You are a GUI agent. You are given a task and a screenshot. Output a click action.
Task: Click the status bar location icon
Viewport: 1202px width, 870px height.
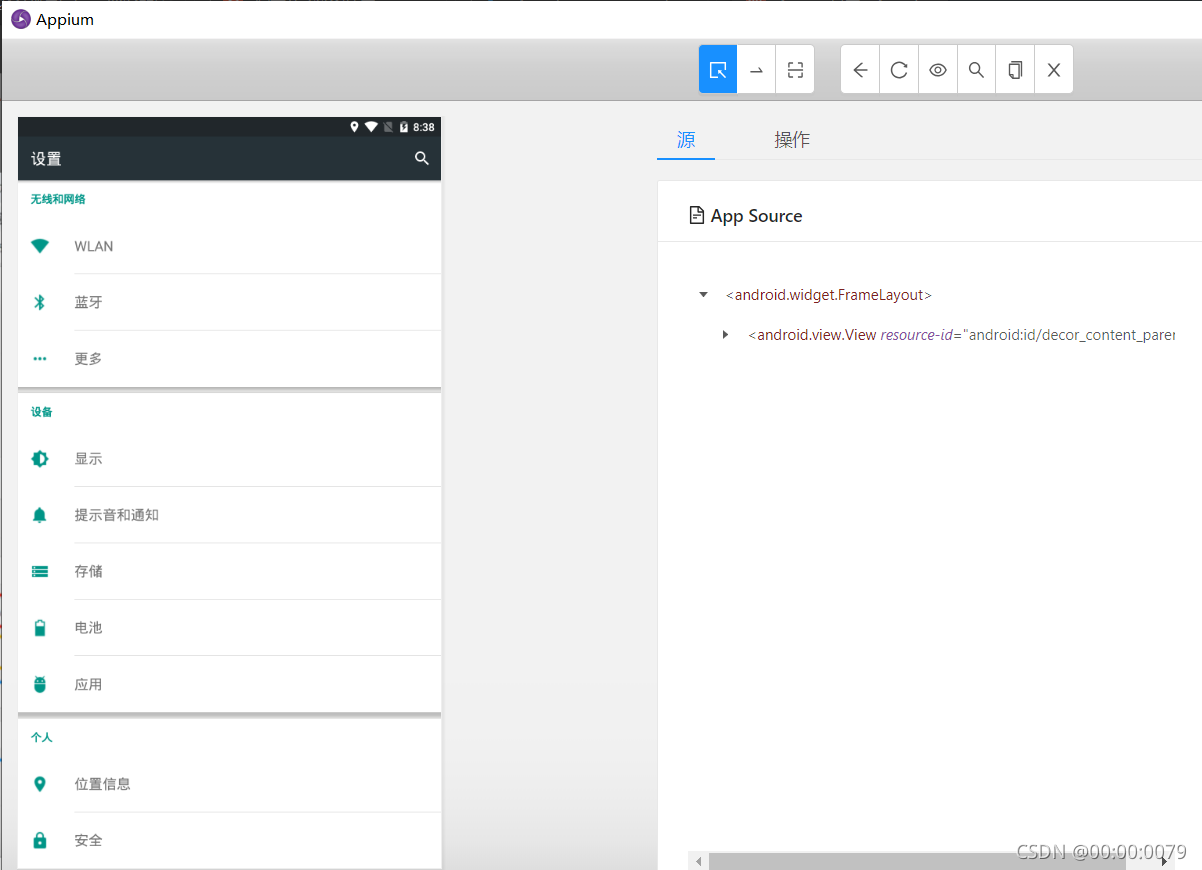coord(354,127)
